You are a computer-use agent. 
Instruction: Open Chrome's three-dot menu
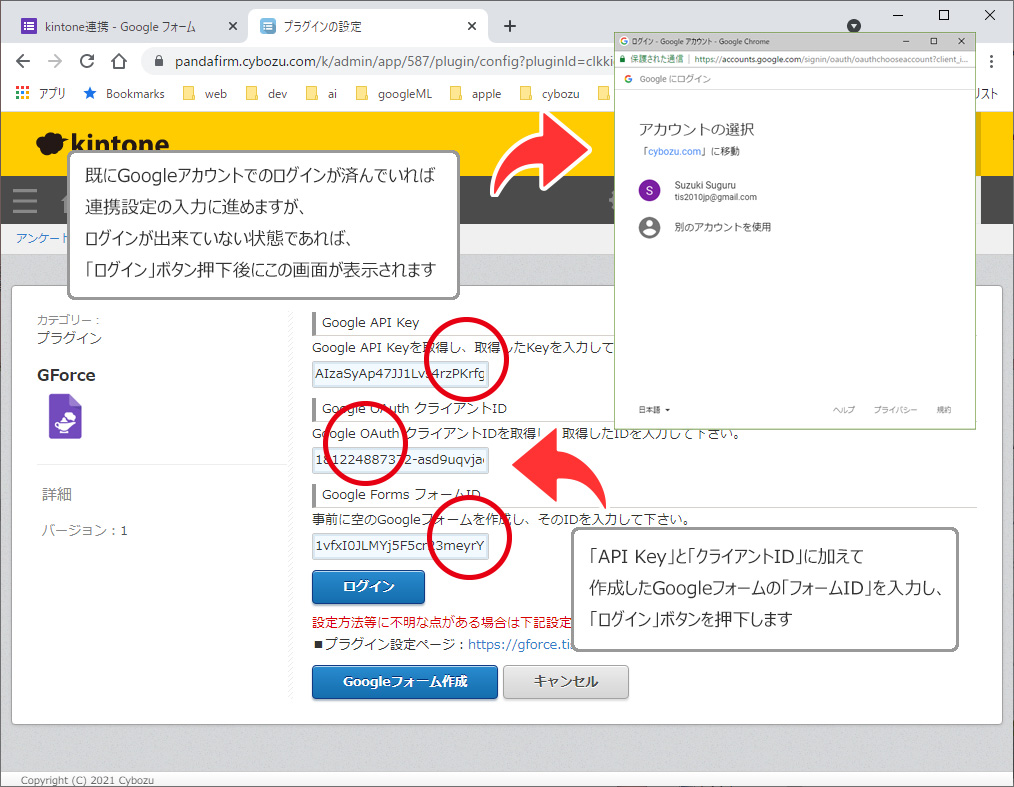(x=992, y=61)
